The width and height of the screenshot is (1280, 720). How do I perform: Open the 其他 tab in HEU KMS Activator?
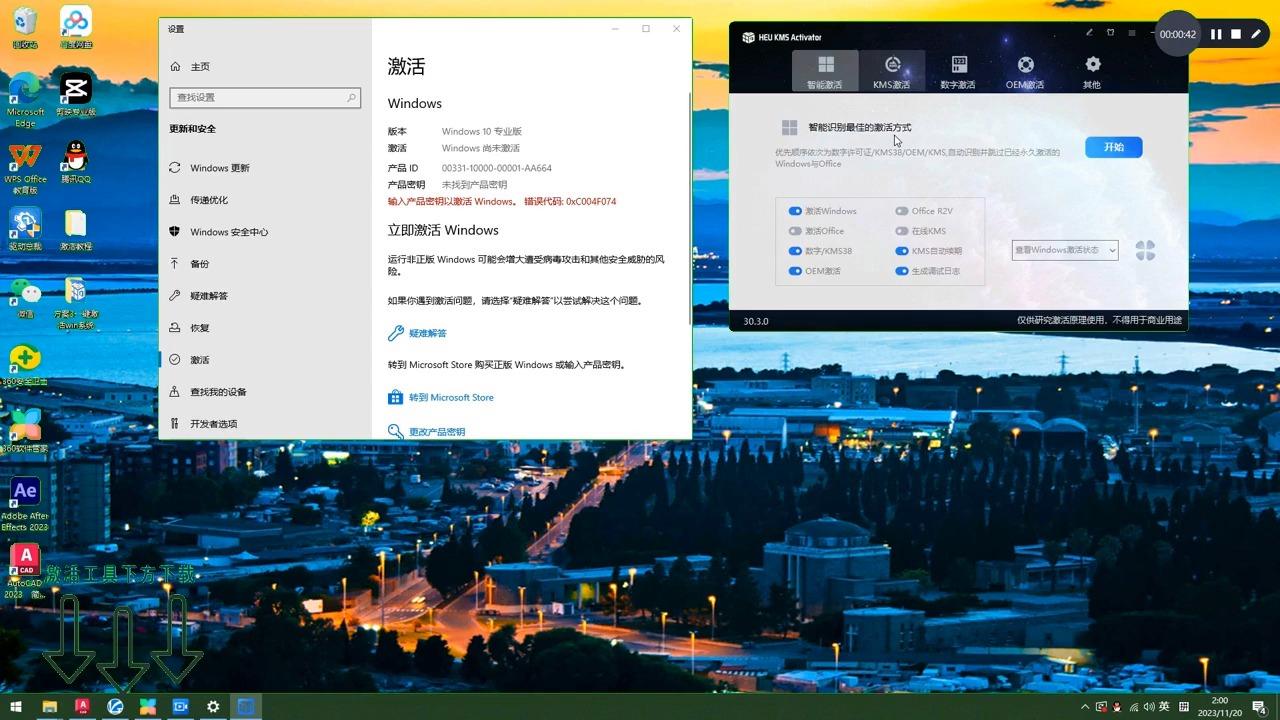tap(1092, 71)
